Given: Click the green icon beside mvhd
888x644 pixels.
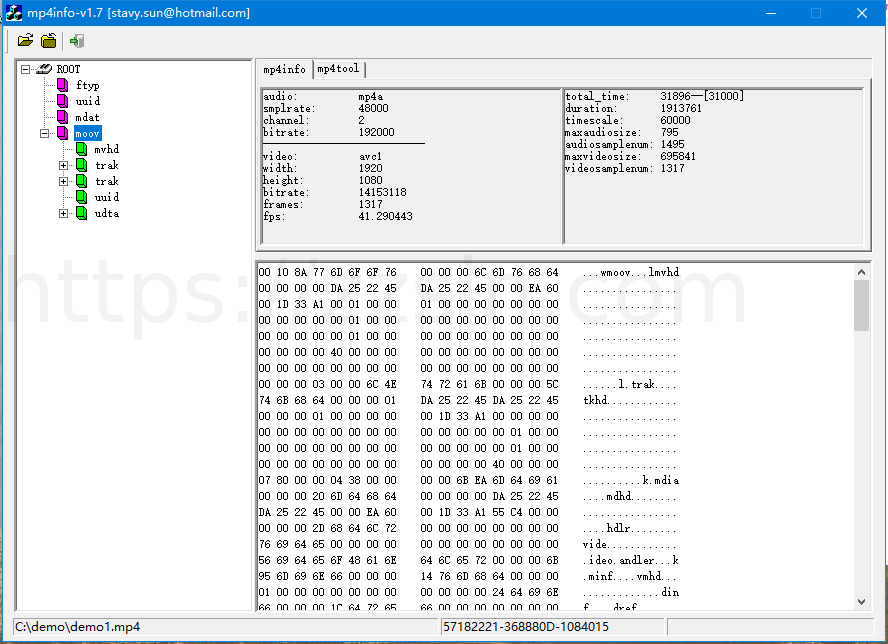Looking at the screenshot, I should (x=81, y=149).
